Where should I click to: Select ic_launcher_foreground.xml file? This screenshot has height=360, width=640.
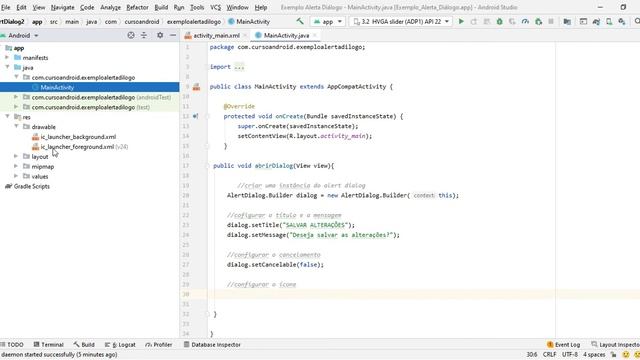[x=78, y=147]
